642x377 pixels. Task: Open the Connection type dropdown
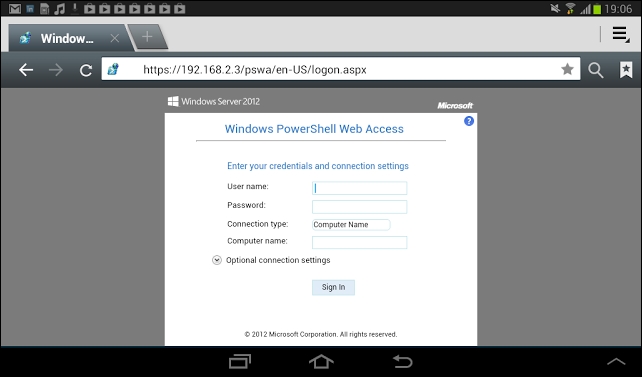(351, 225)
